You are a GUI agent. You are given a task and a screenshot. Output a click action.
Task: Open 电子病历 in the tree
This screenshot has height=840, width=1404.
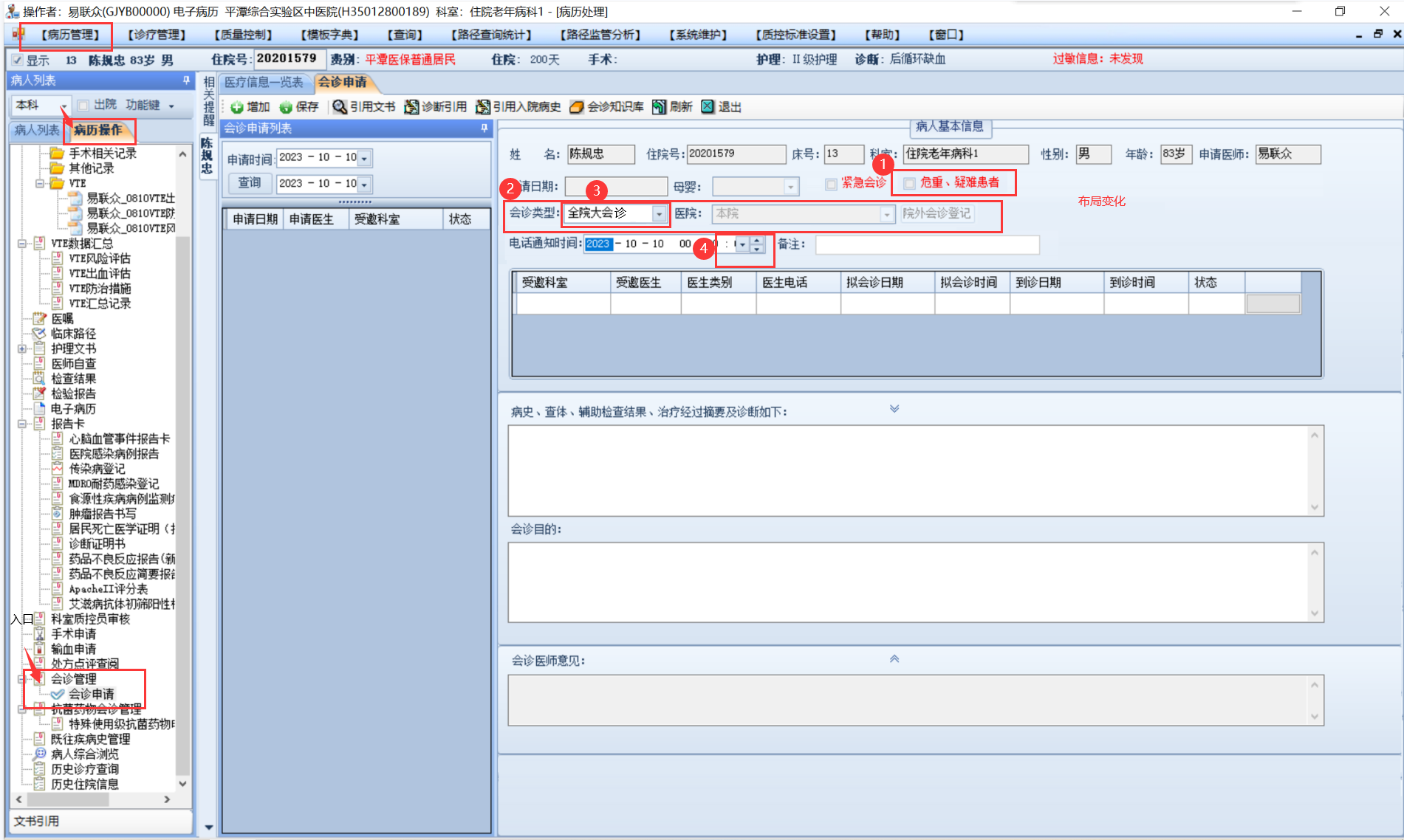click(x=73, y=409)
